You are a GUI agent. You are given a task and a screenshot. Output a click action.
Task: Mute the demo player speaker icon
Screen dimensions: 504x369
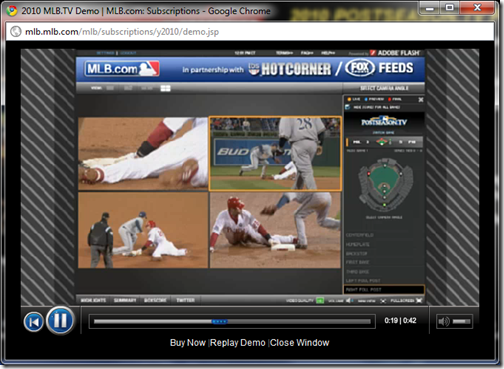444,321
